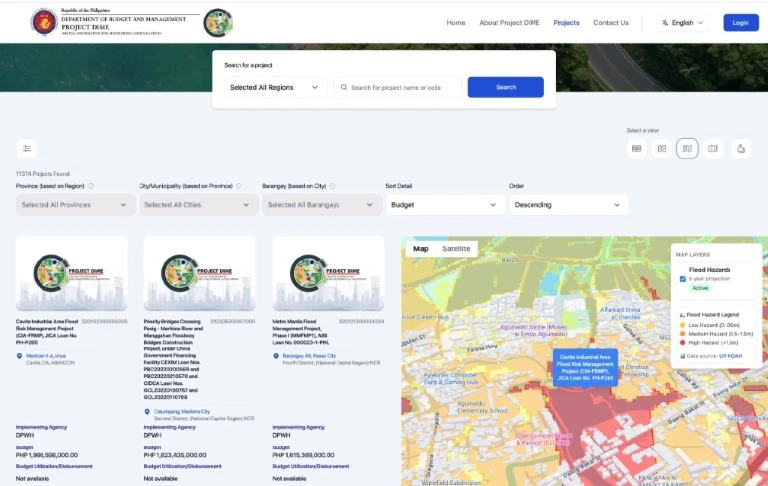
Task: Switch map to Map tab
Action: [x=421, y=249]
